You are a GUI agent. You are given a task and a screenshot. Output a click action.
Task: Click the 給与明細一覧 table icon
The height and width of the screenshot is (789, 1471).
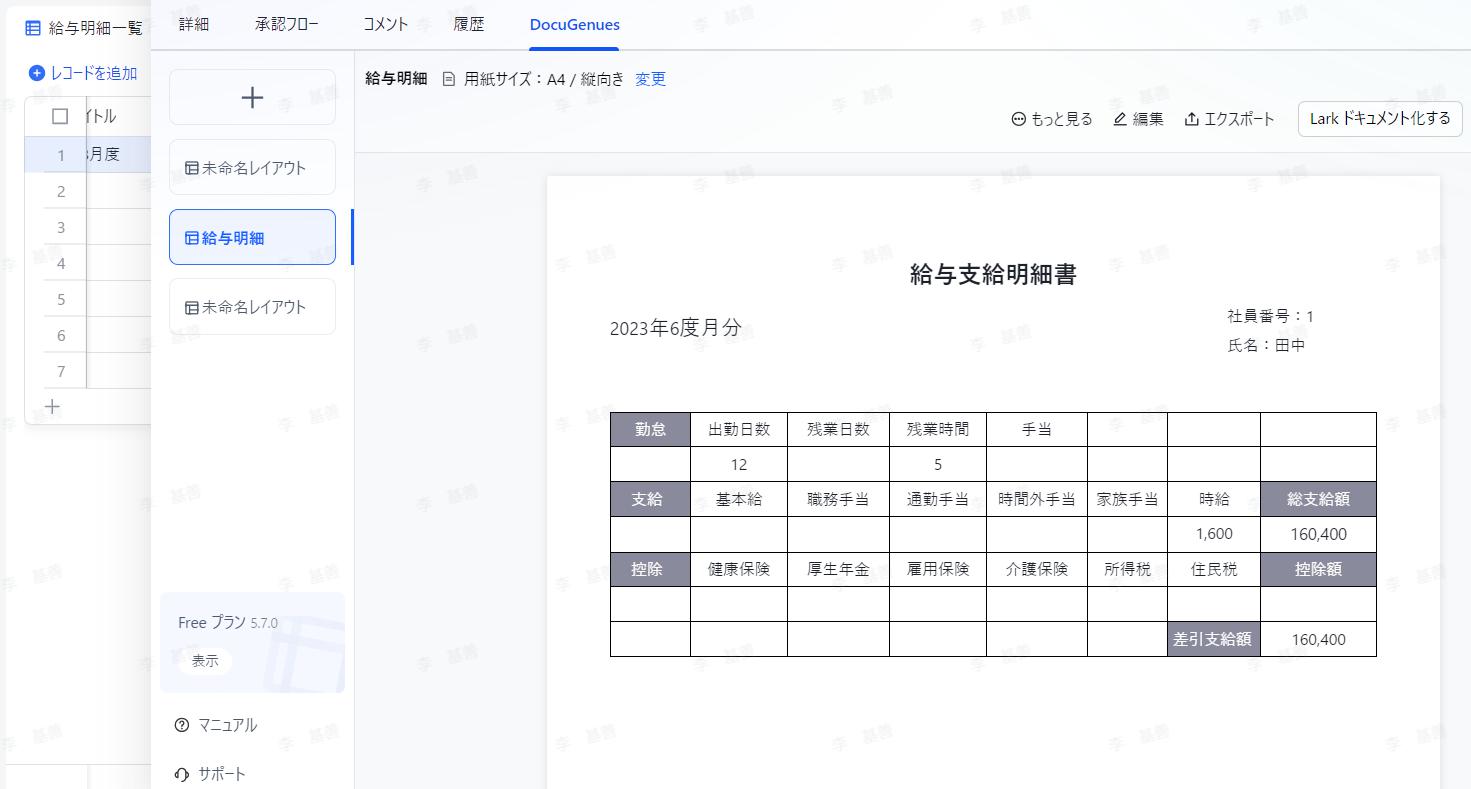click(33, 28)
